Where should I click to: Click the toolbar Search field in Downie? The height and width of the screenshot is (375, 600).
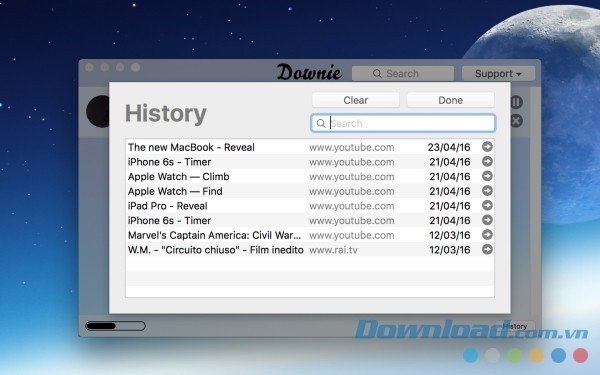(x=403, y=73)
